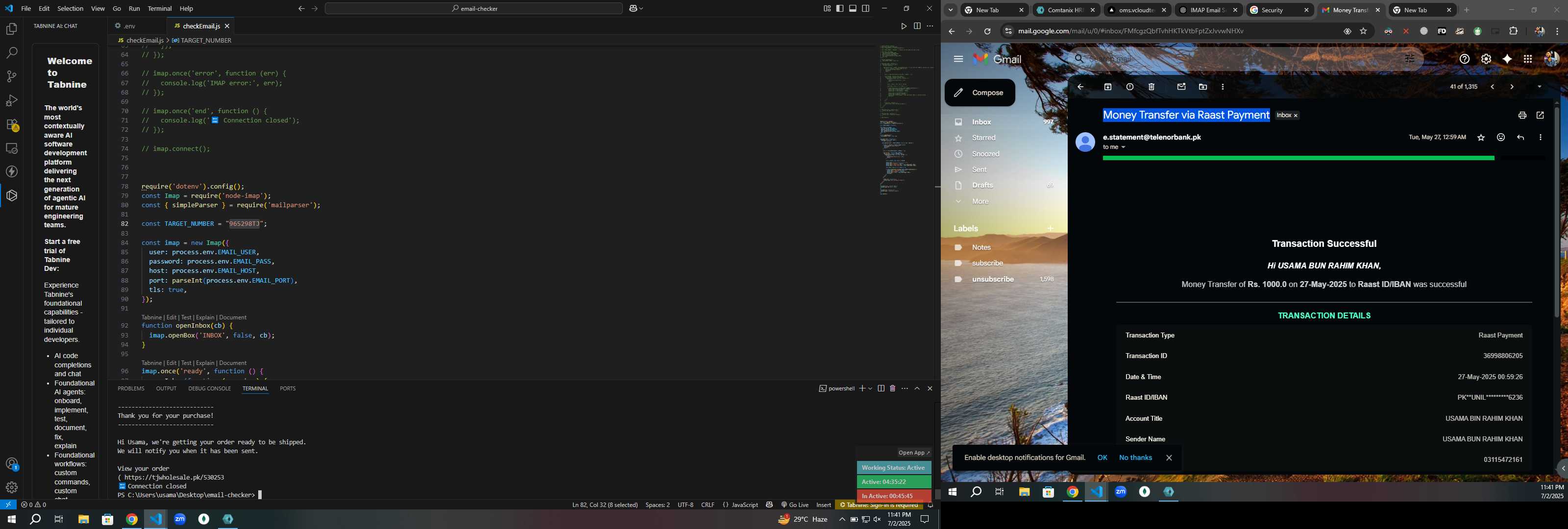The image size is (1568, 529).
Task: Maximize the VS Code terminal panel
Action: [917, 388]
